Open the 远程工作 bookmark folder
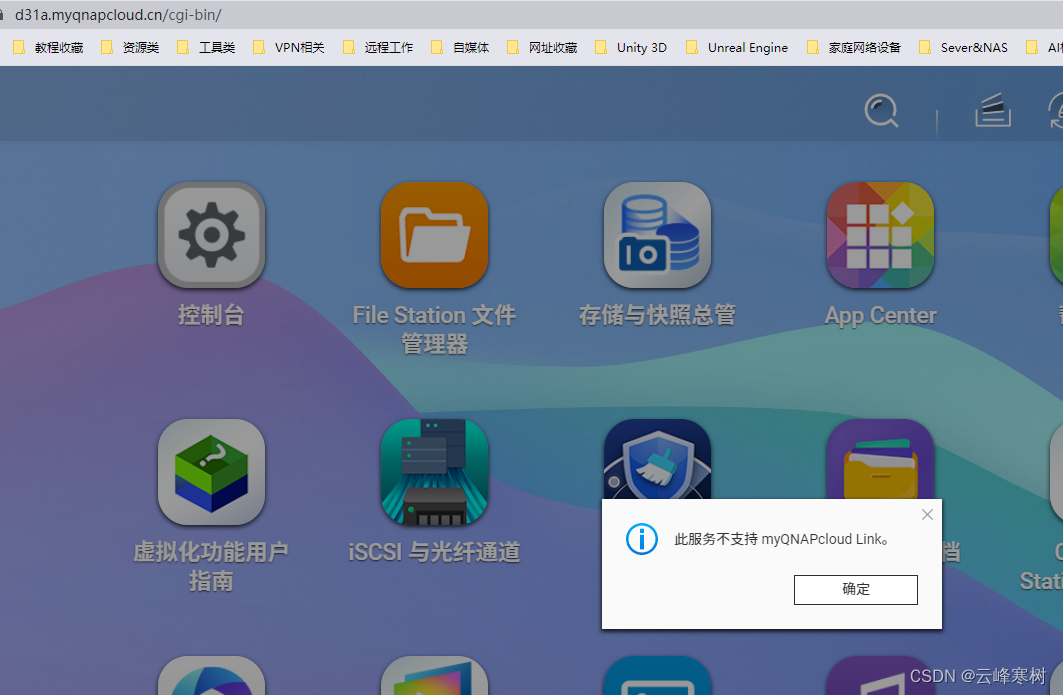Image resolution: width=1063 pixels, height=695 pixels. click(x=378, y=47)
